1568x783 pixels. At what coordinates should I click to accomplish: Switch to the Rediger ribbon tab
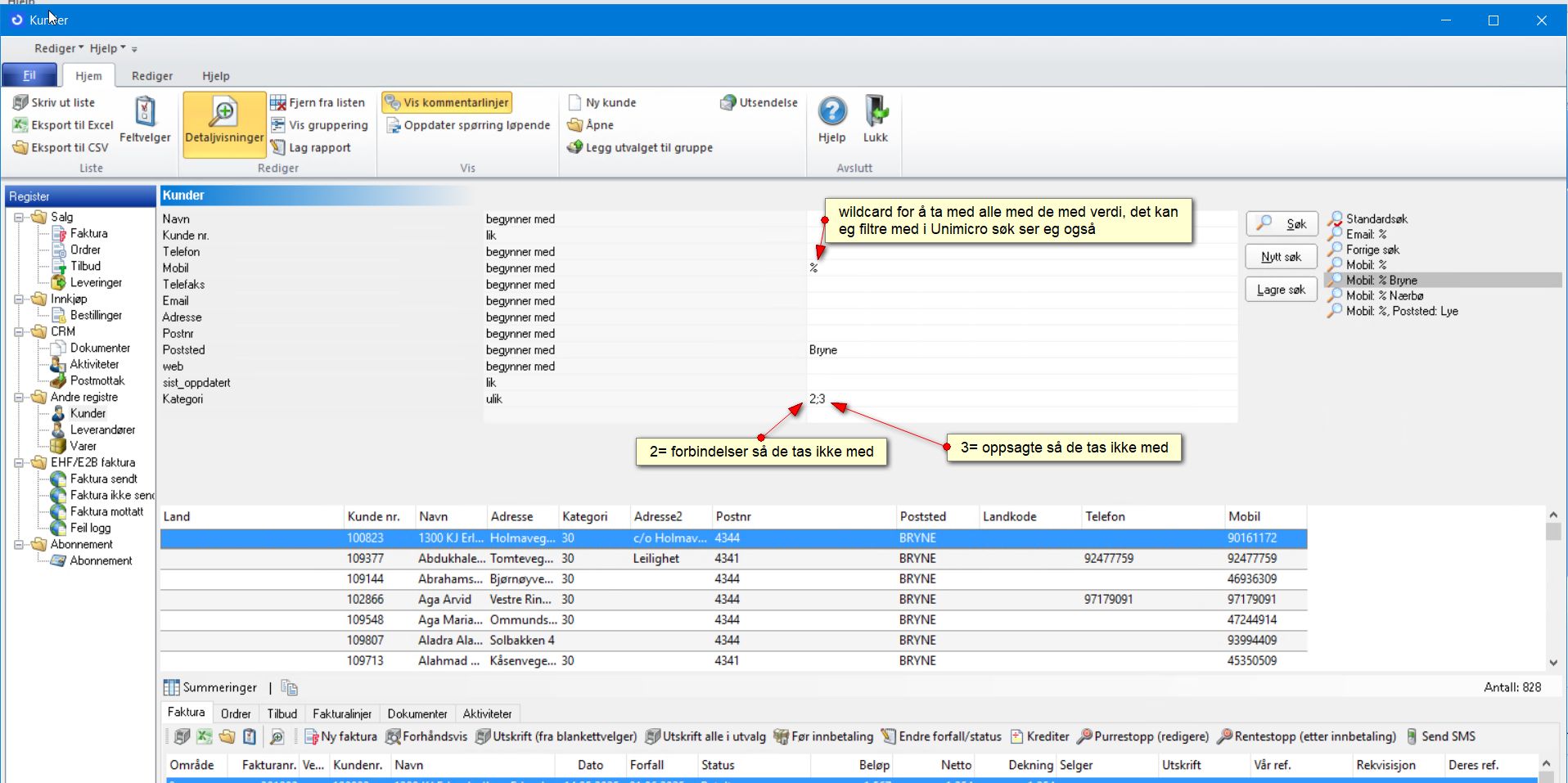tap(152, 76)
